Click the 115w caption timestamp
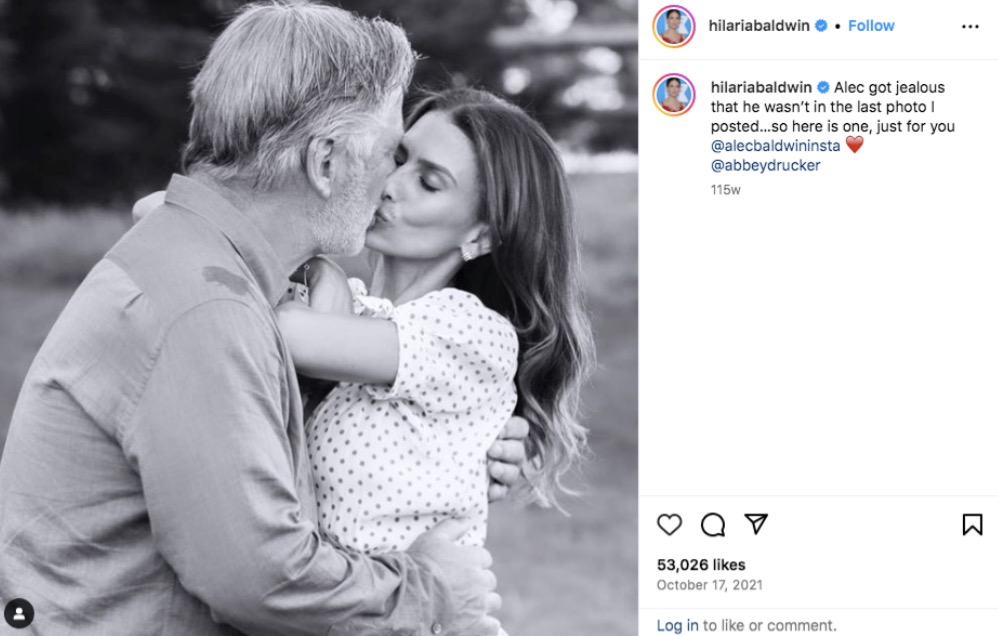The height and width of the screenshot is (636, 998). coord(725,189)
